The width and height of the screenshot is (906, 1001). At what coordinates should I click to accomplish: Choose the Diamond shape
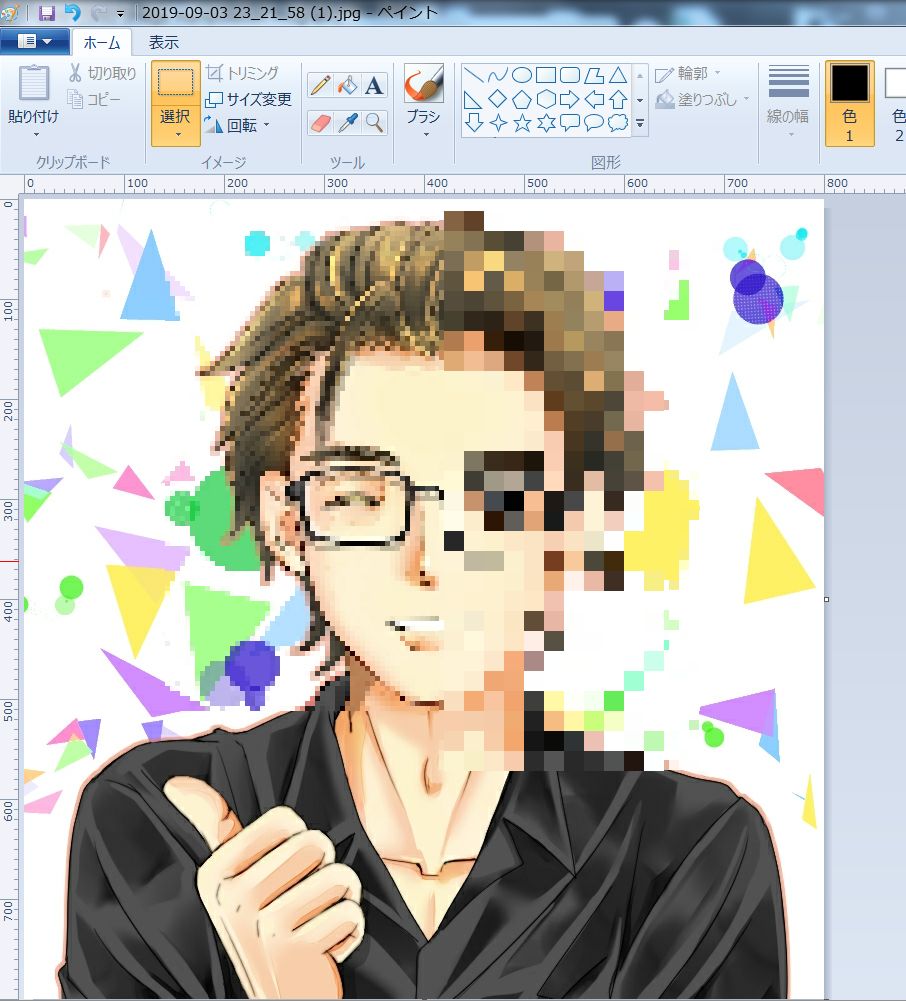coord(497,99)
